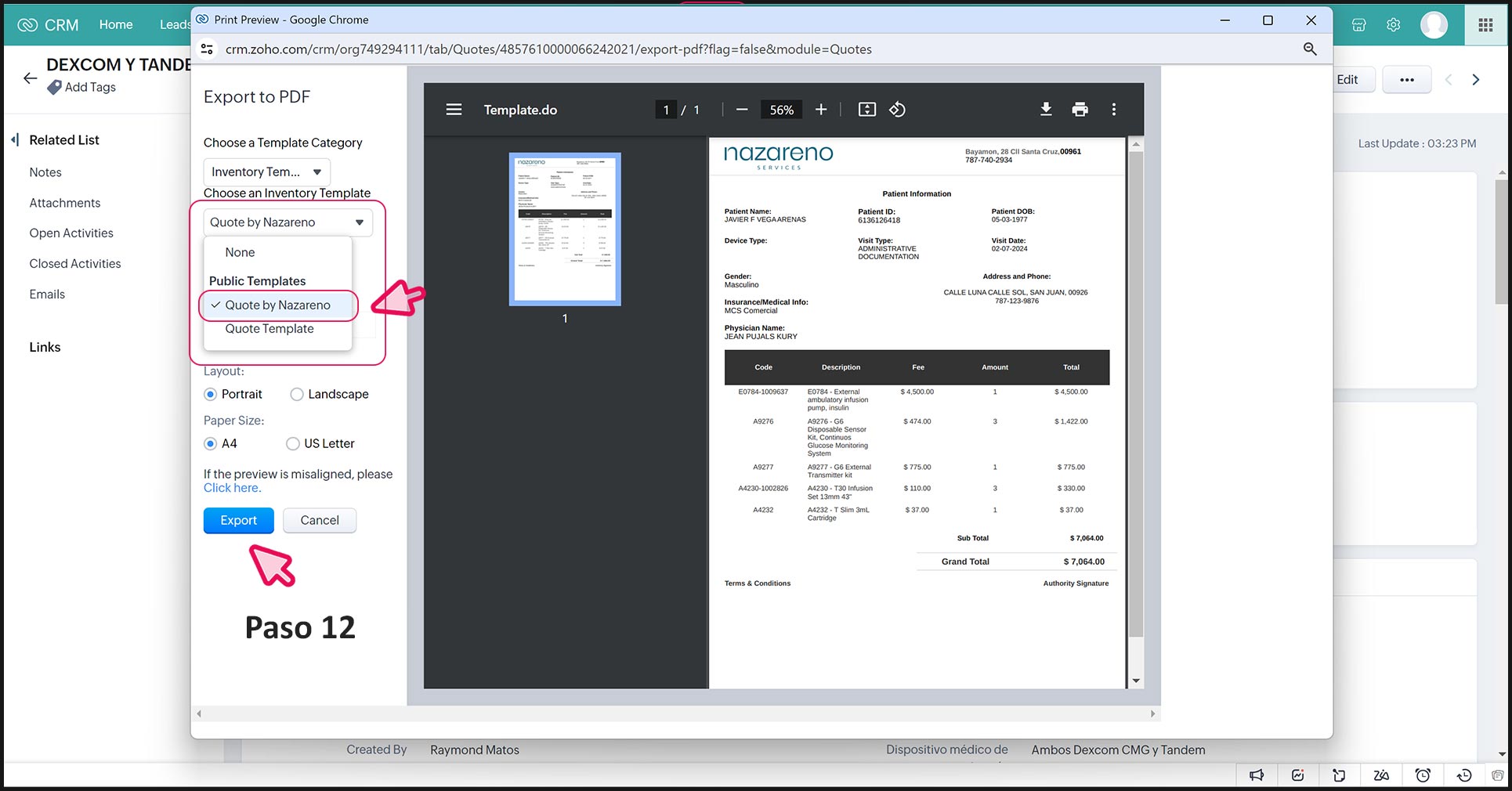Image resolution: width=1512 pixels, height=791 pixels.
Task: Rotate the PDF page counterclockwise
Action: [898, 110]
